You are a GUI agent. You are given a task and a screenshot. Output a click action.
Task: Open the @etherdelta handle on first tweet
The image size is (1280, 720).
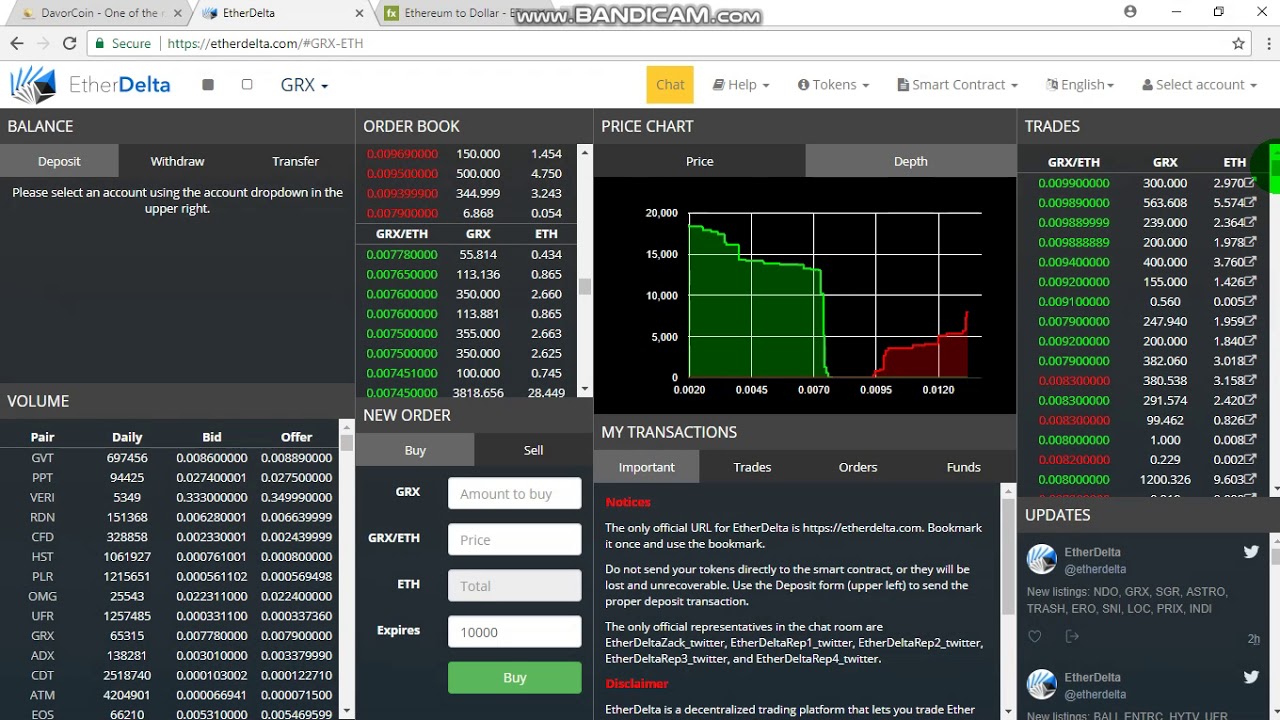(1095, 569)
